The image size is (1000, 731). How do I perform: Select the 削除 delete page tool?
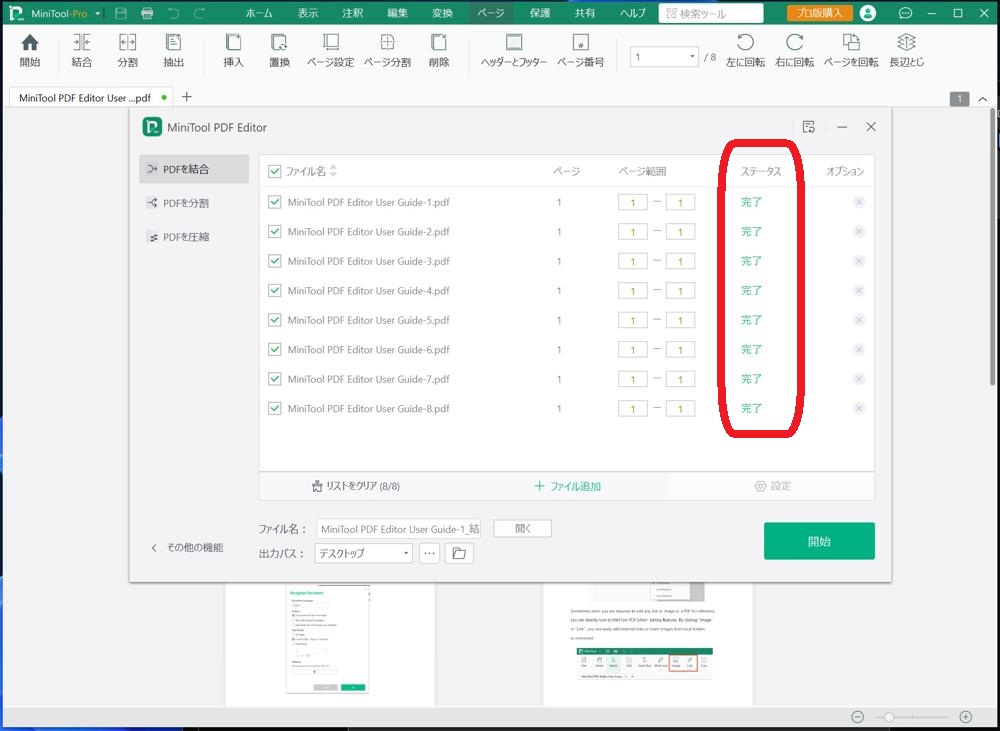pyautogui.click(x=439, y=50)
